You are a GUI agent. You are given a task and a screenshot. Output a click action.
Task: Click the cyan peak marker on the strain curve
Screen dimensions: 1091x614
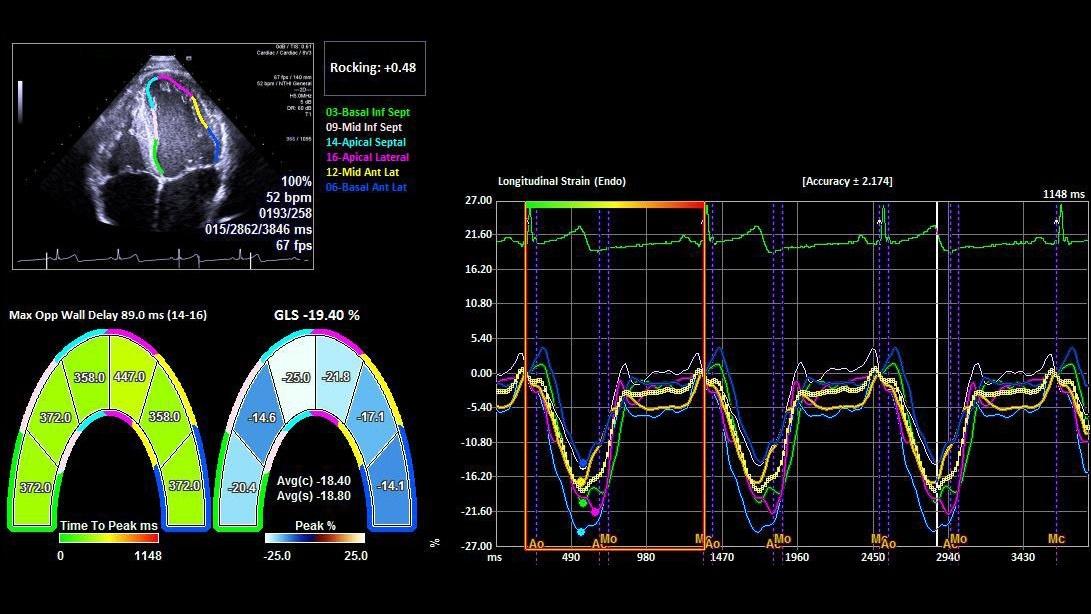click(581, 532)
